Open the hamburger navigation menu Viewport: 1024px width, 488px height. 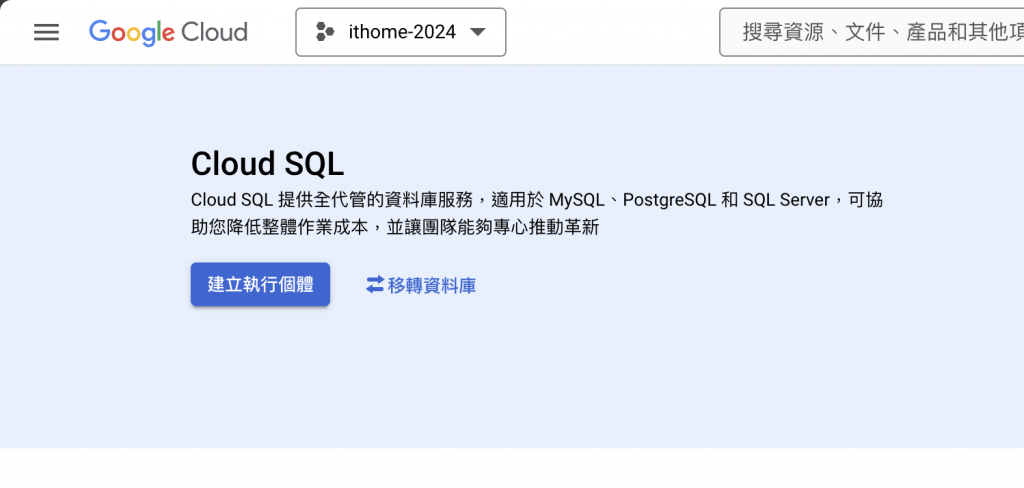pos(46,32)
